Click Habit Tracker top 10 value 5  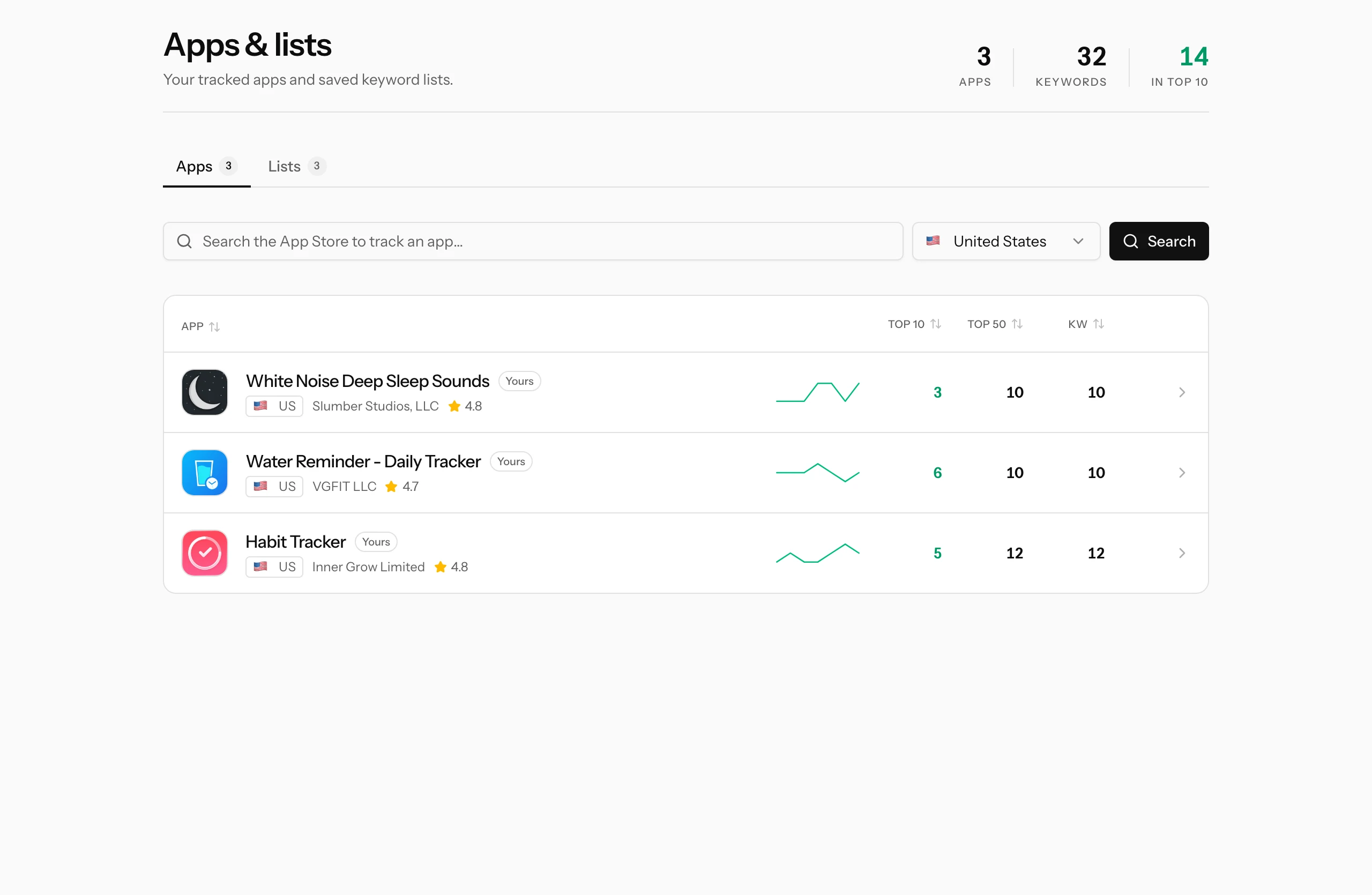tap(937, 553)
